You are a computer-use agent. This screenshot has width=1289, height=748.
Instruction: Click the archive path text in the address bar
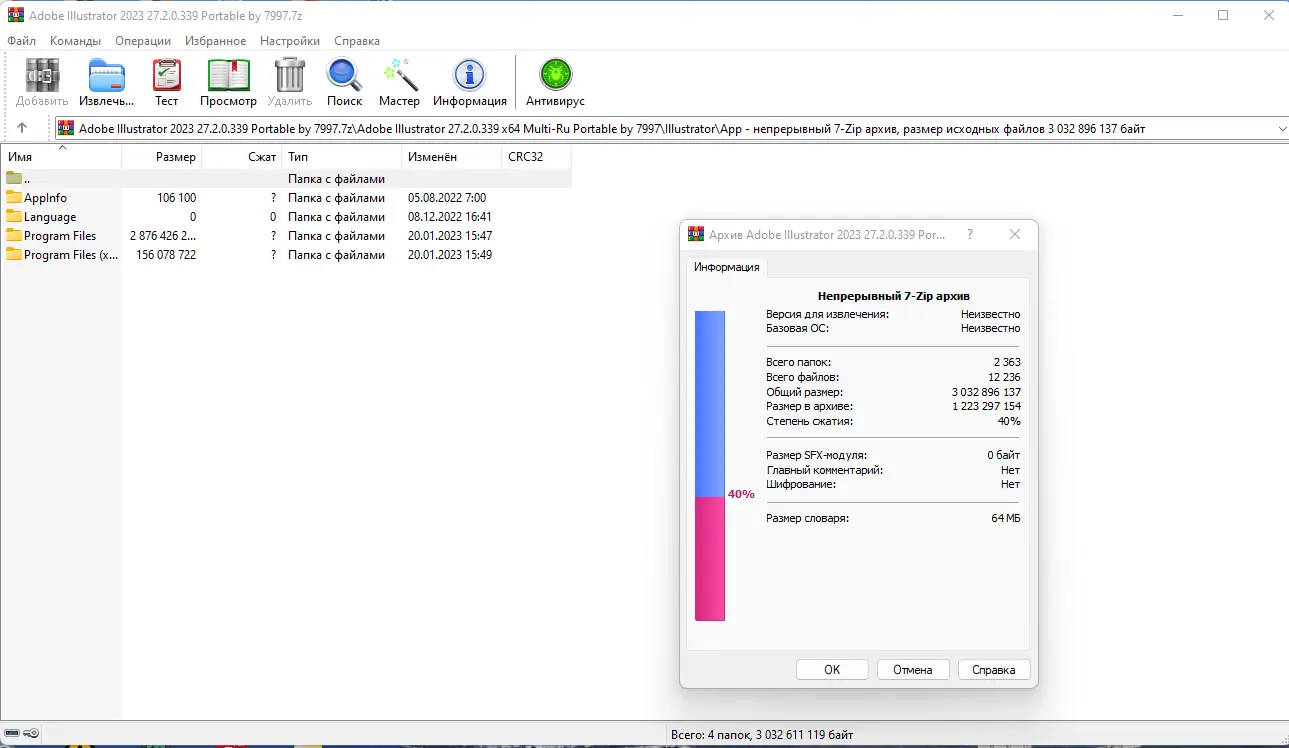[x=612, y=128]
